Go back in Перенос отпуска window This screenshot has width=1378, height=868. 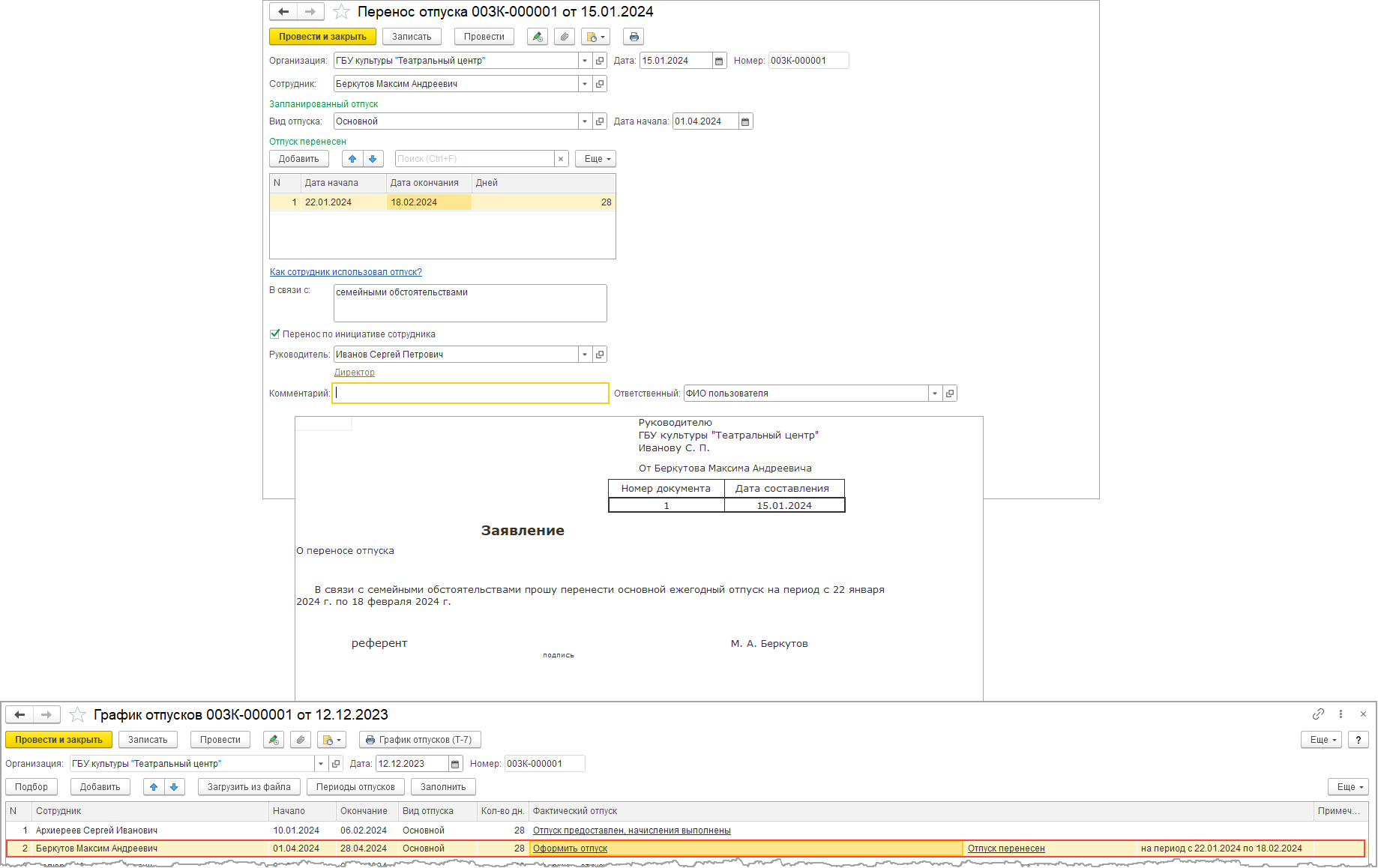pyautogui.click(x=283, y=12)
